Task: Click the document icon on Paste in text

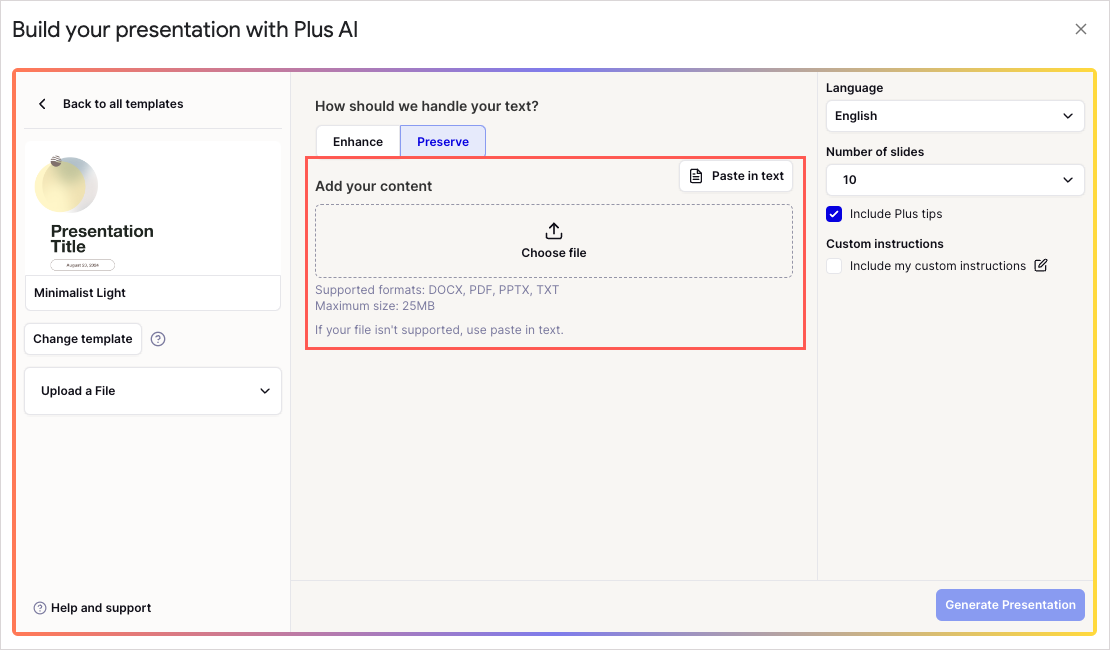Action: click(696, 176)
